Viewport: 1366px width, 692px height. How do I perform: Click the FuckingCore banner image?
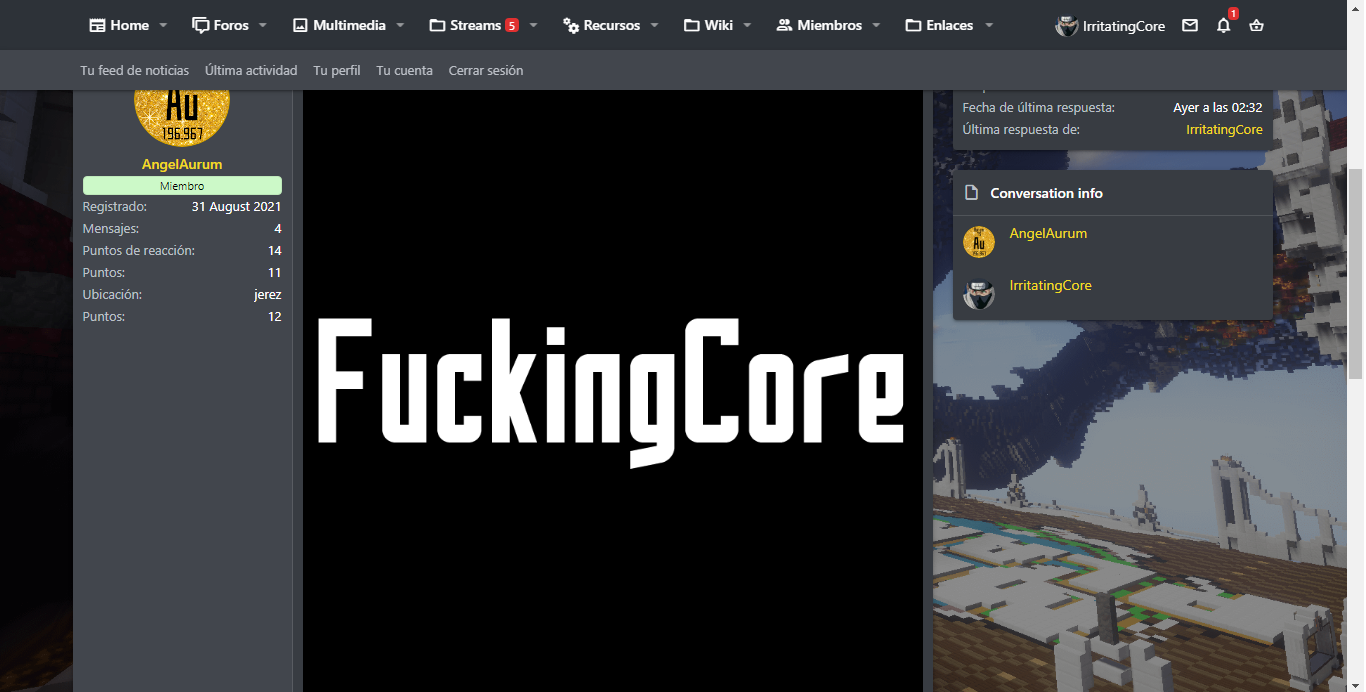pyautogui.click(x=612, y=390)
